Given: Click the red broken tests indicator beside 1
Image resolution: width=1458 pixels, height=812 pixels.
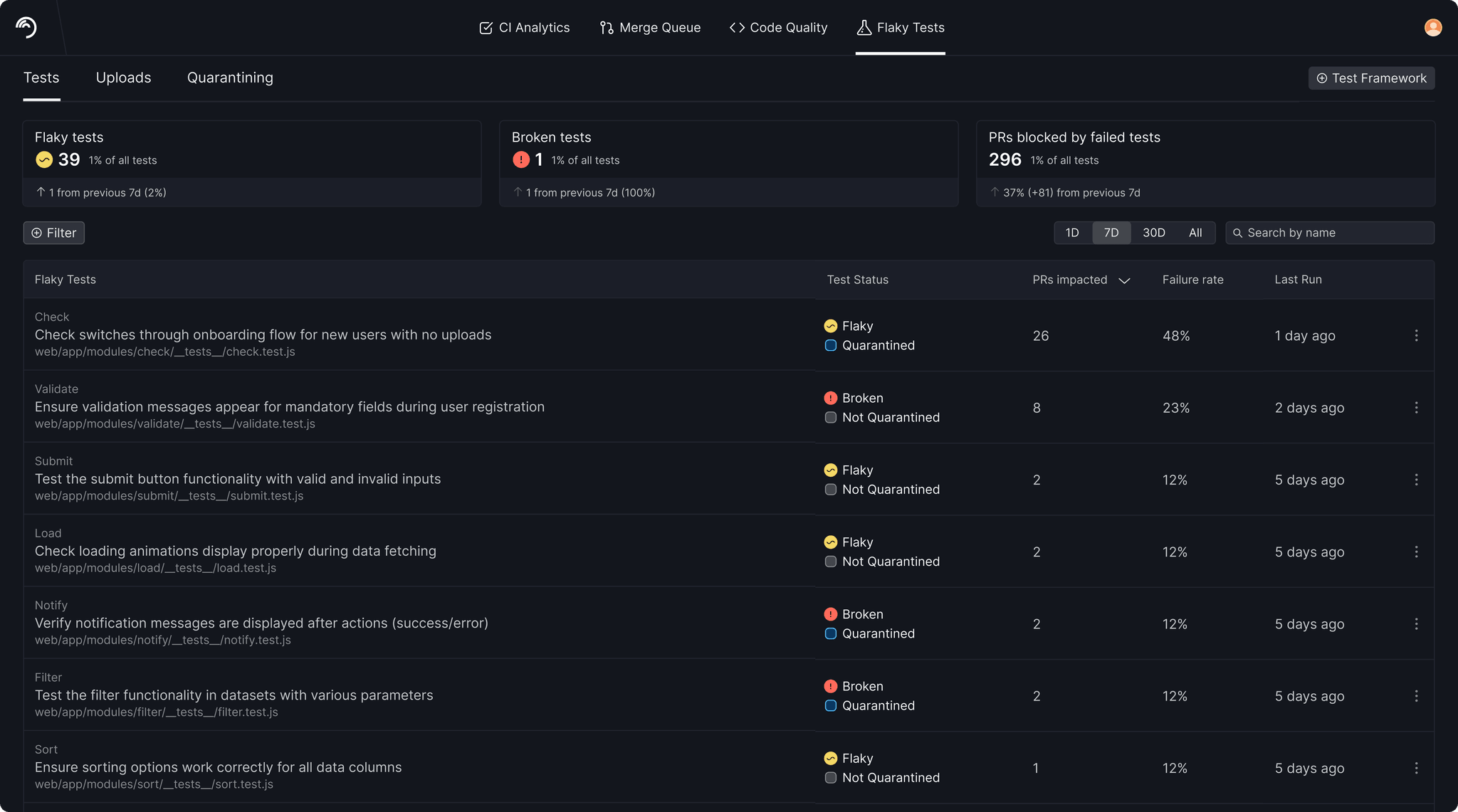Looking at the screenshot, I should tap(520, 159).
